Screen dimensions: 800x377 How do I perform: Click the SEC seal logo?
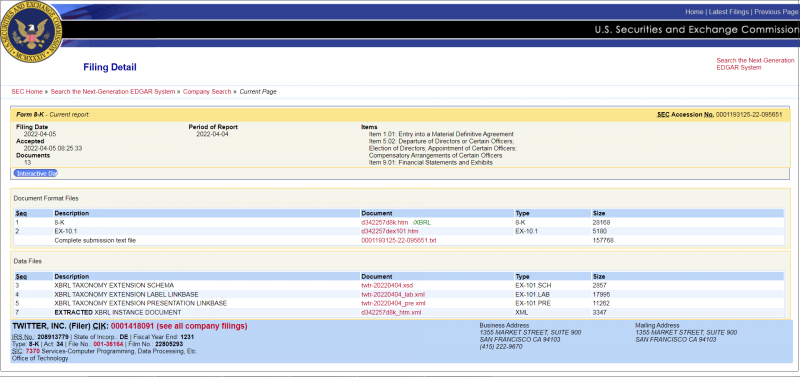[x=32, y=32]
